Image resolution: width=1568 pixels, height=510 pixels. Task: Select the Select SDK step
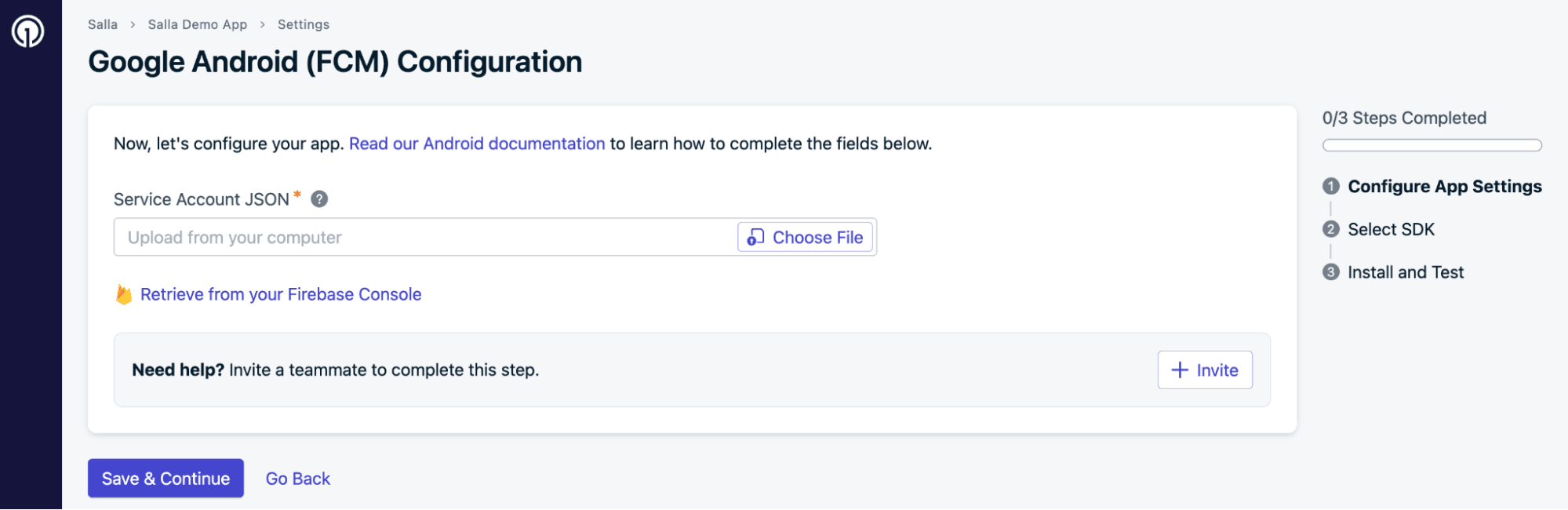coord(1391,229)
